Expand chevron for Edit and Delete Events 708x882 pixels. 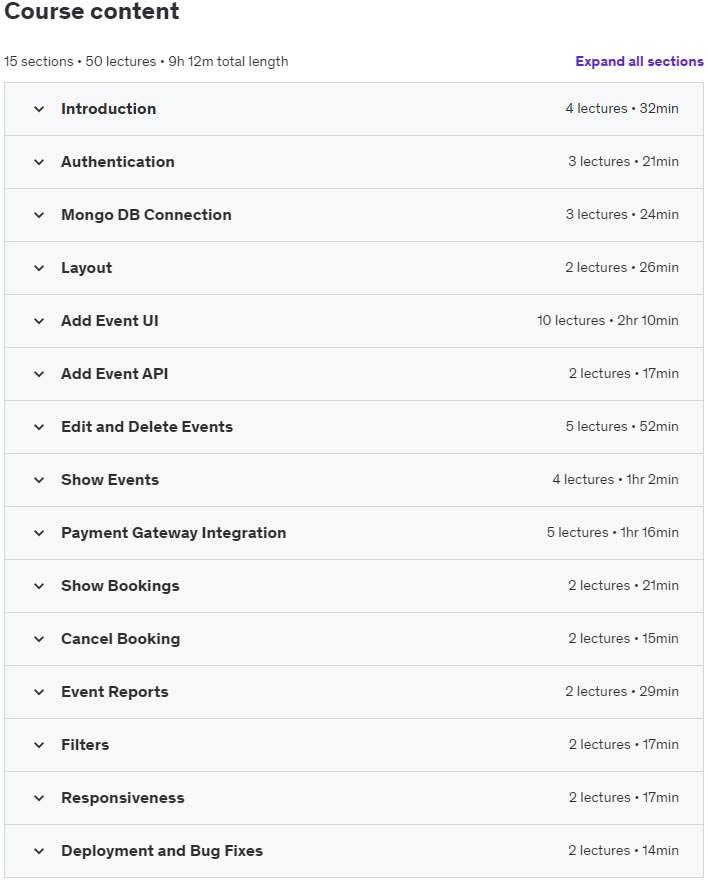[x=39, y=427]
